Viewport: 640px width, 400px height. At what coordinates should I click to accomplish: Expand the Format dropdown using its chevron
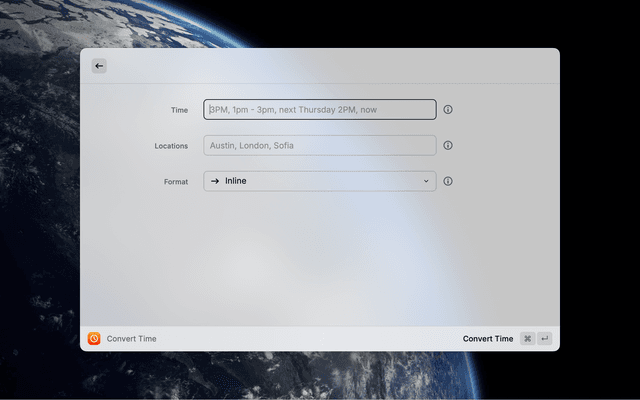[426, 181]
